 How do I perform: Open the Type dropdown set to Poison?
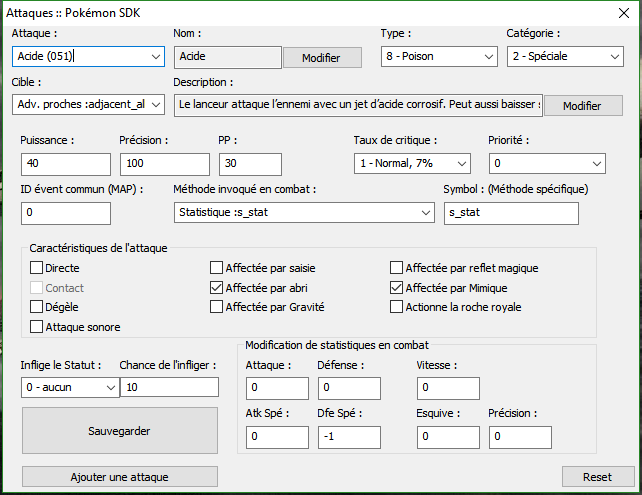point(439,57)
